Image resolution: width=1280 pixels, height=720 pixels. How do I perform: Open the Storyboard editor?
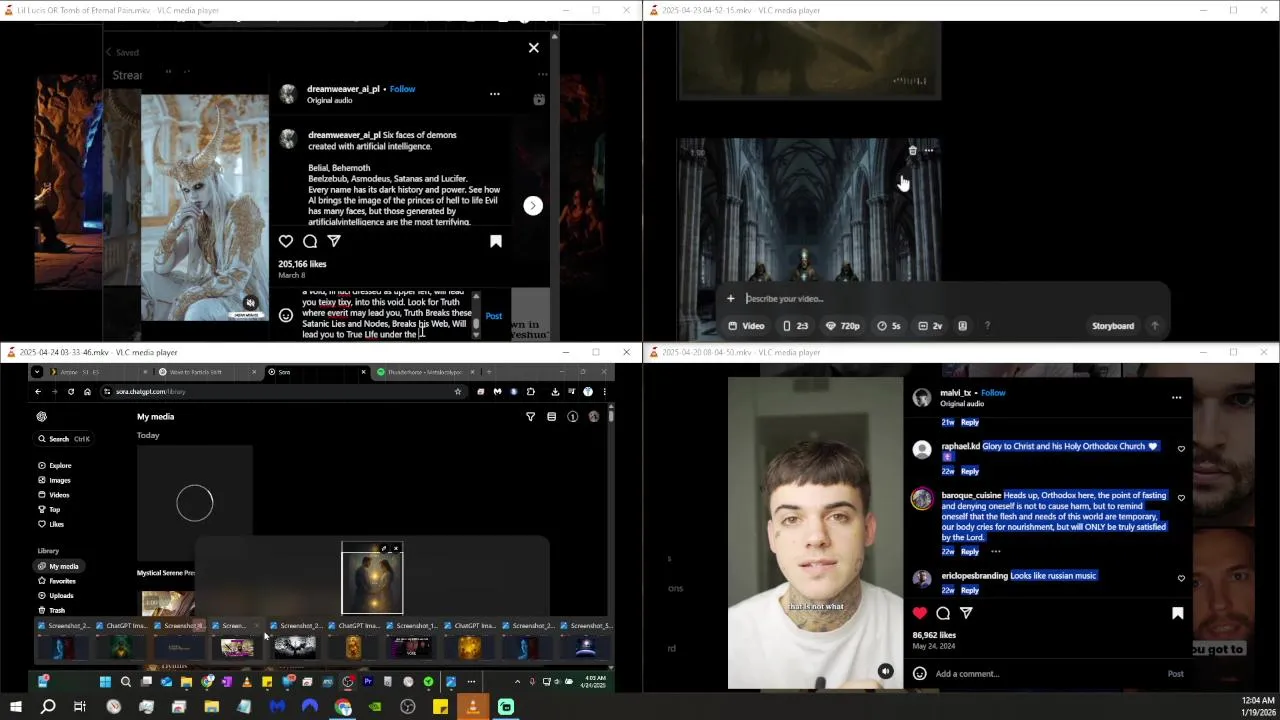1113,326
